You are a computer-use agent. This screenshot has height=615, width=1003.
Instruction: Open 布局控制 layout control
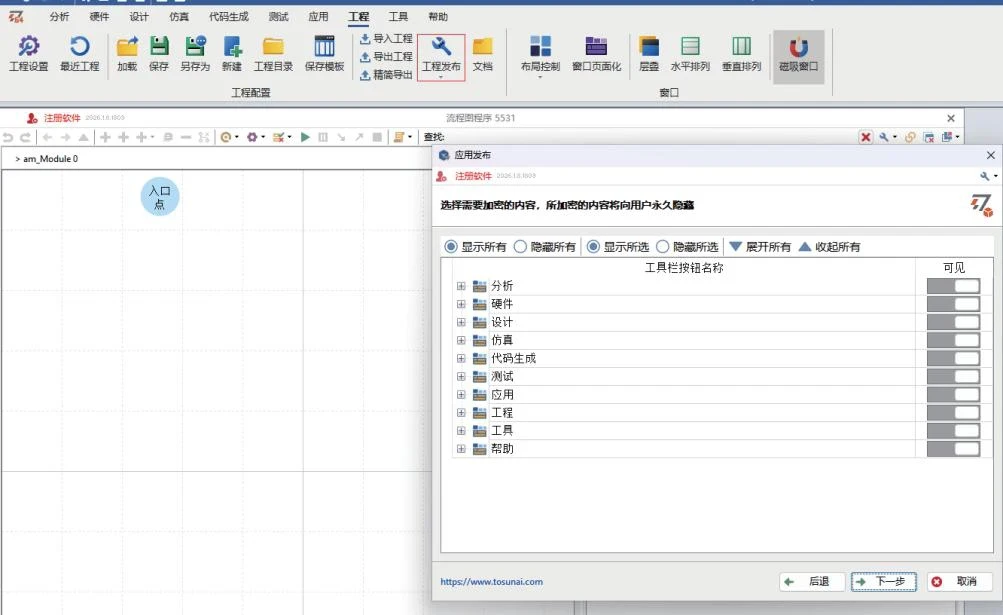point(540,54)
